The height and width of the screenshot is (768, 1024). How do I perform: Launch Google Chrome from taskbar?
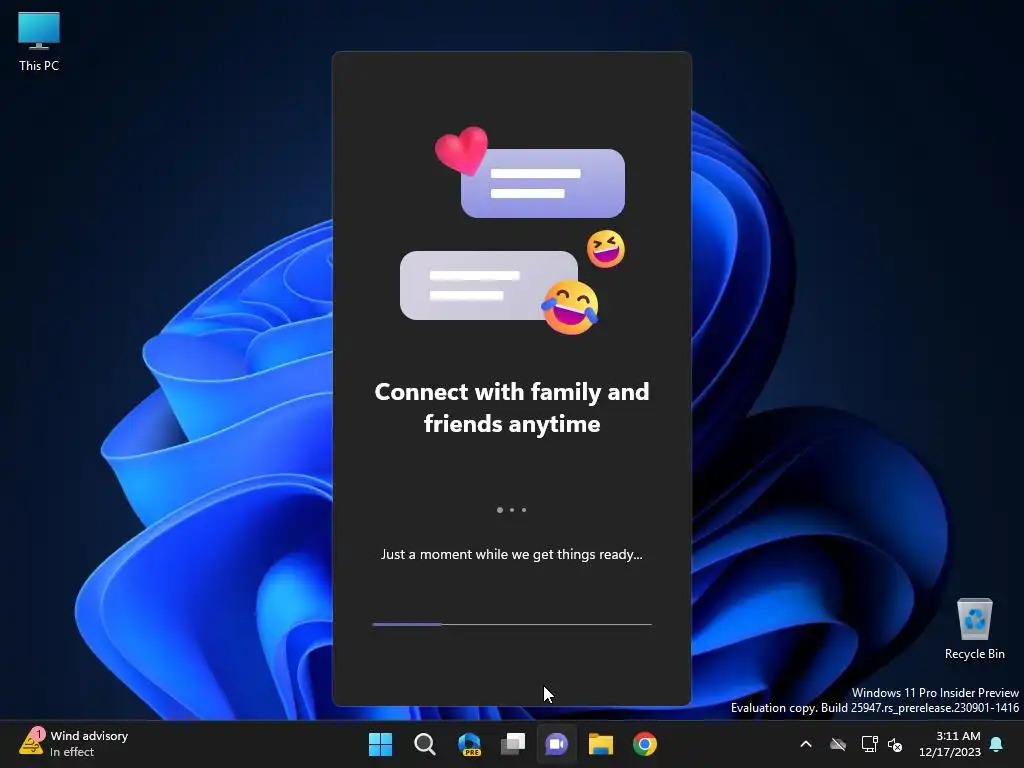click(645, 744)
